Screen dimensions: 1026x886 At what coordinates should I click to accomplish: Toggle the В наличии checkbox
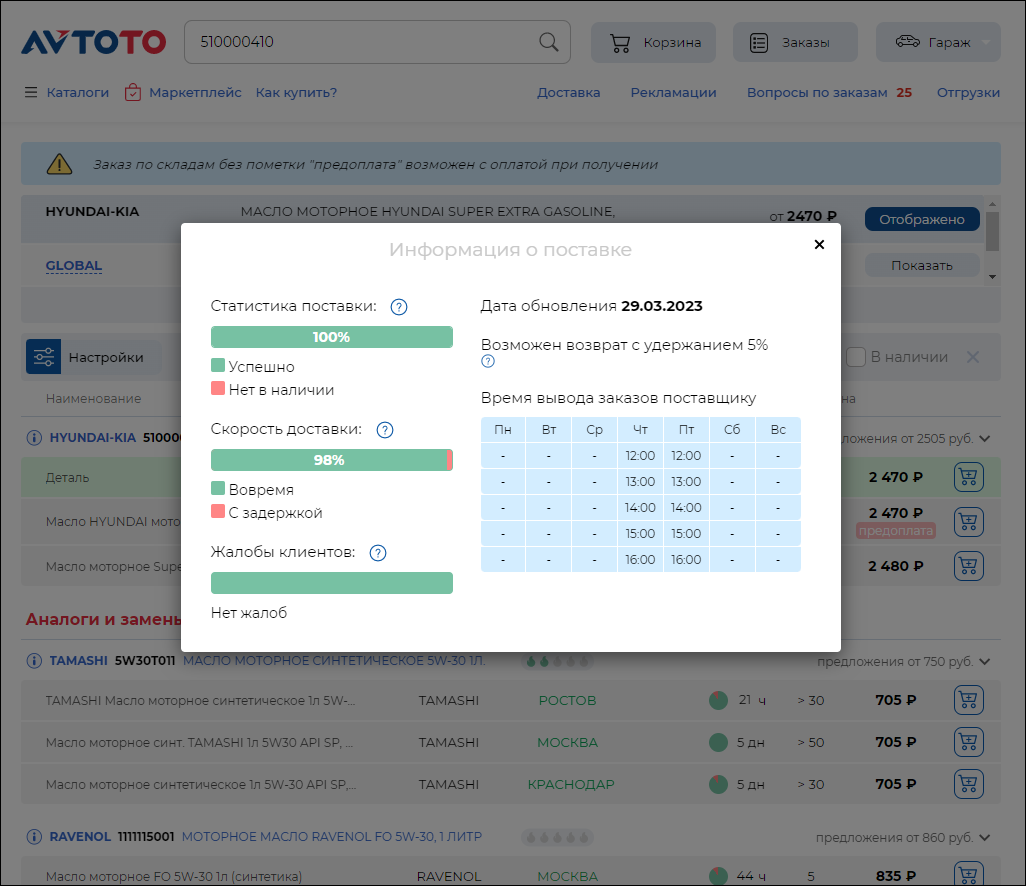(x=856, y=357)
